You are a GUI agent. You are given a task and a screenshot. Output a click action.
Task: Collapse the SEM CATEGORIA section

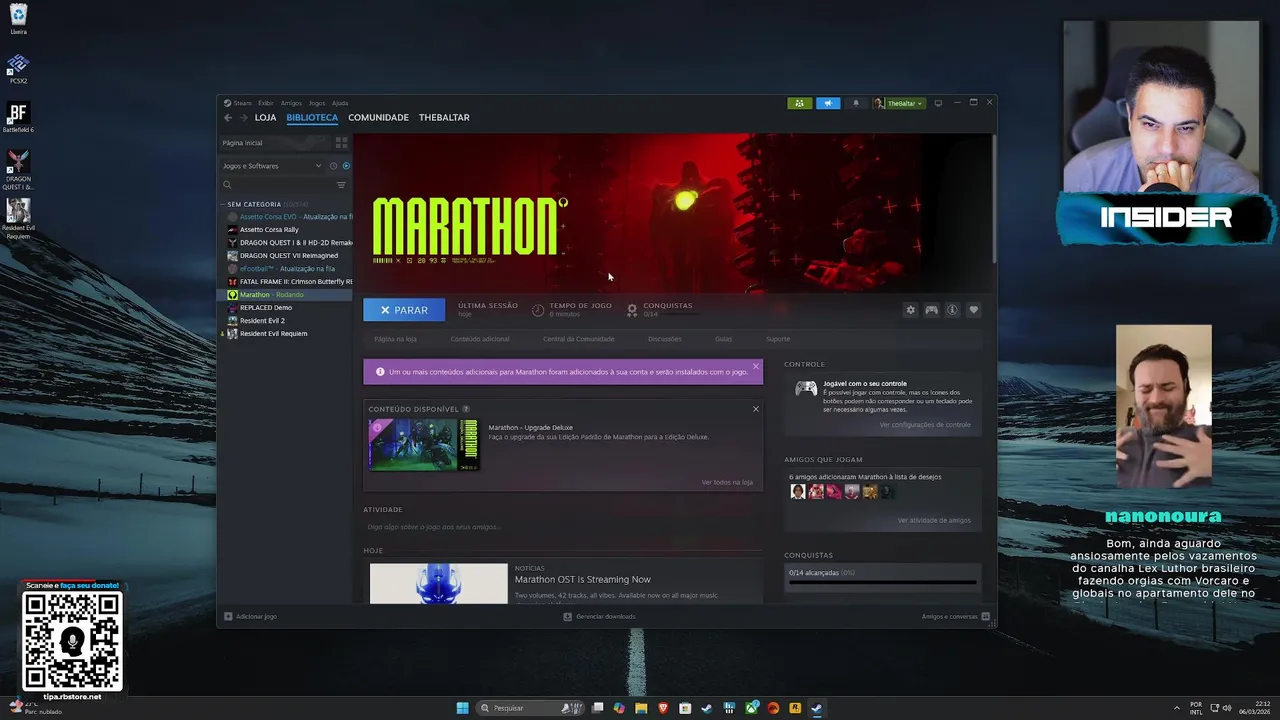pos(223,204)
